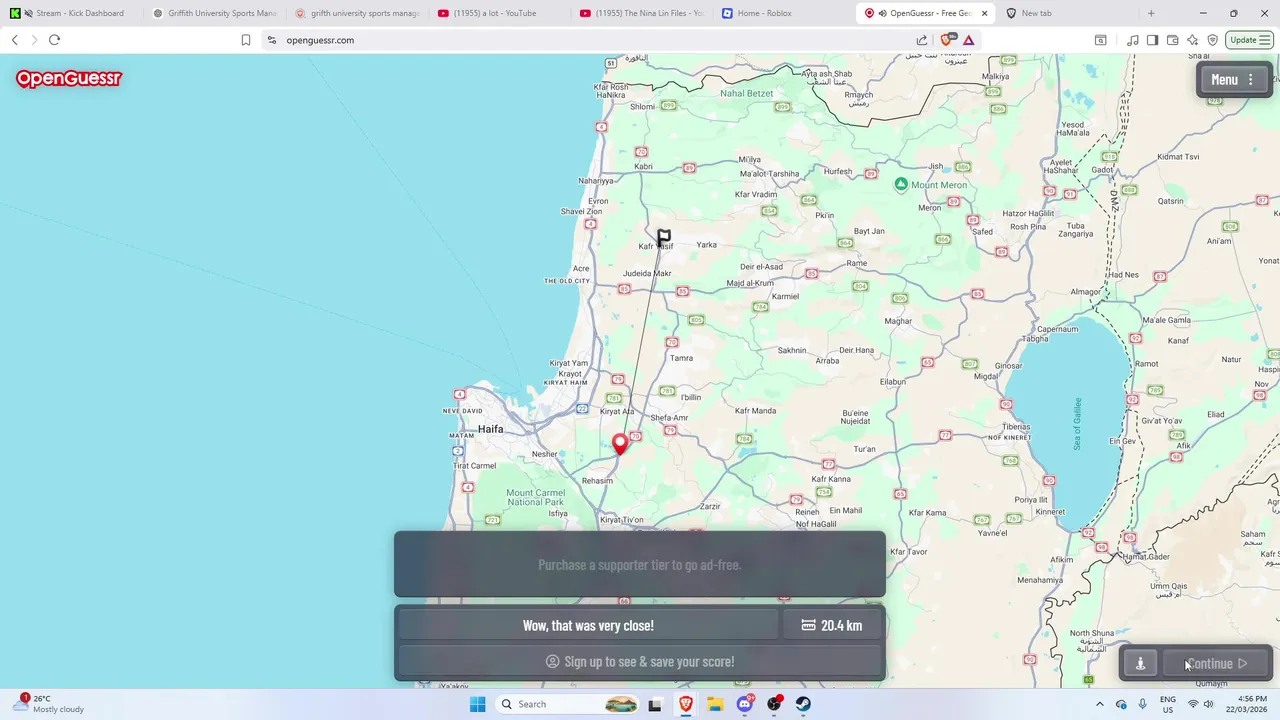Open the 26°C weather widget

click(50, 704)
